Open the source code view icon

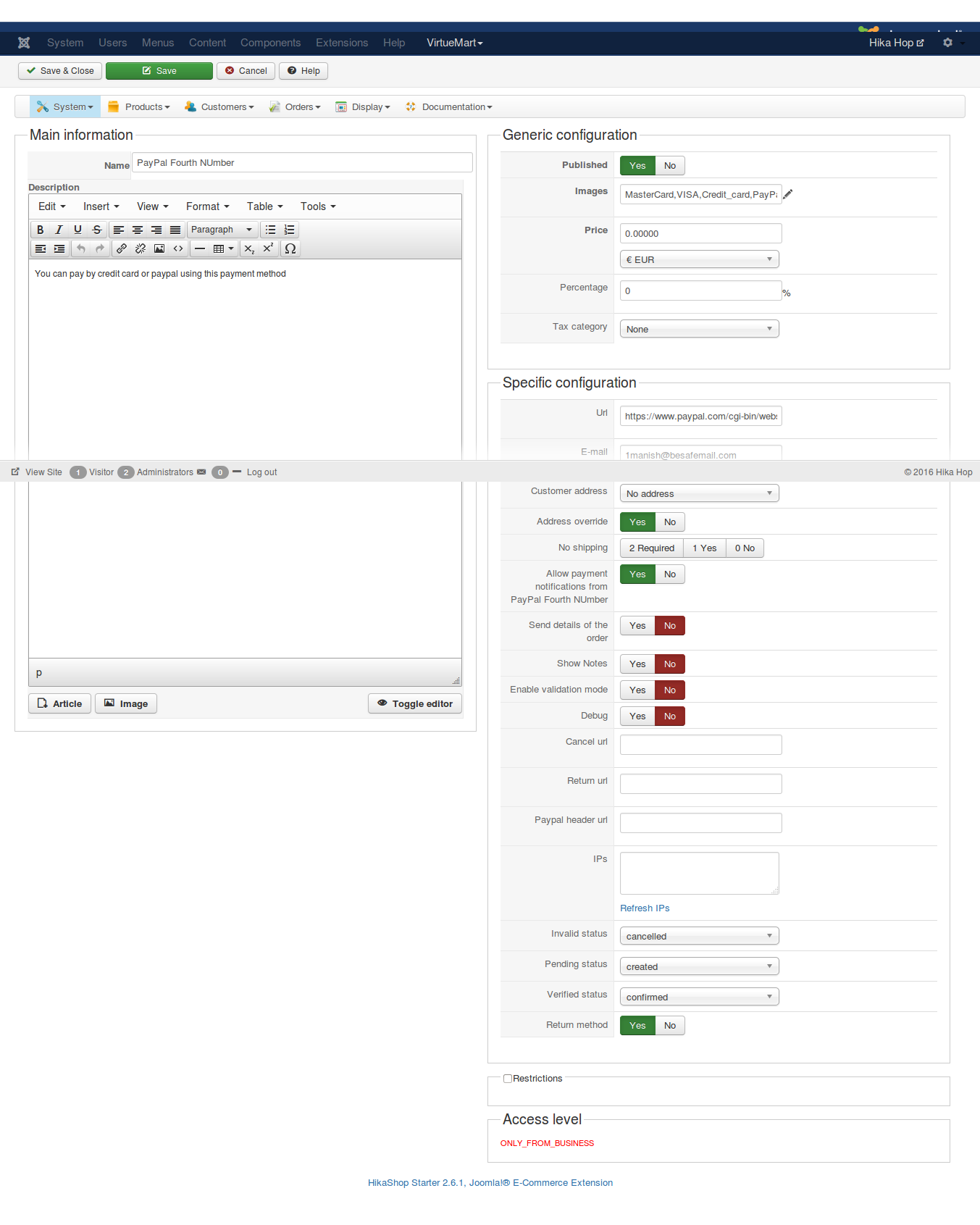[178, 248]
